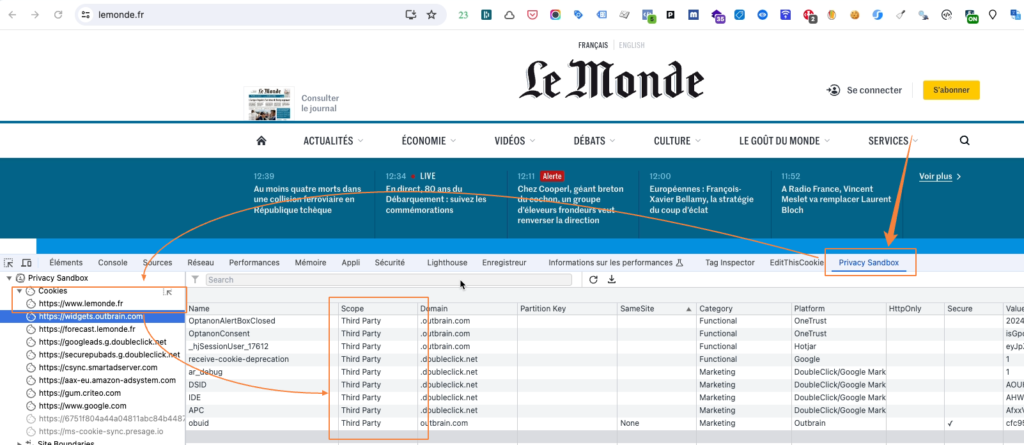Click the install app icon in address bar
This screenshot has width=1024, height=445.
[410, 14]
